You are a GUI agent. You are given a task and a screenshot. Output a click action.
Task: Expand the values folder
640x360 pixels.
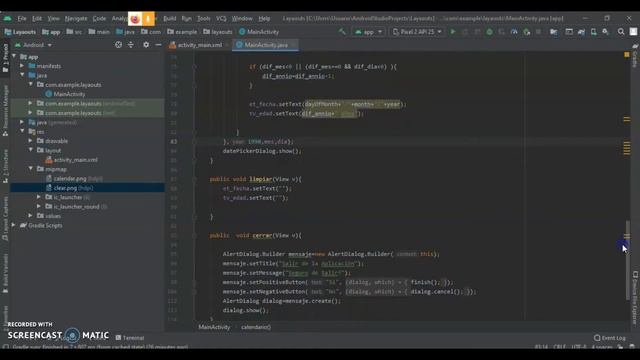pos(31,216)
